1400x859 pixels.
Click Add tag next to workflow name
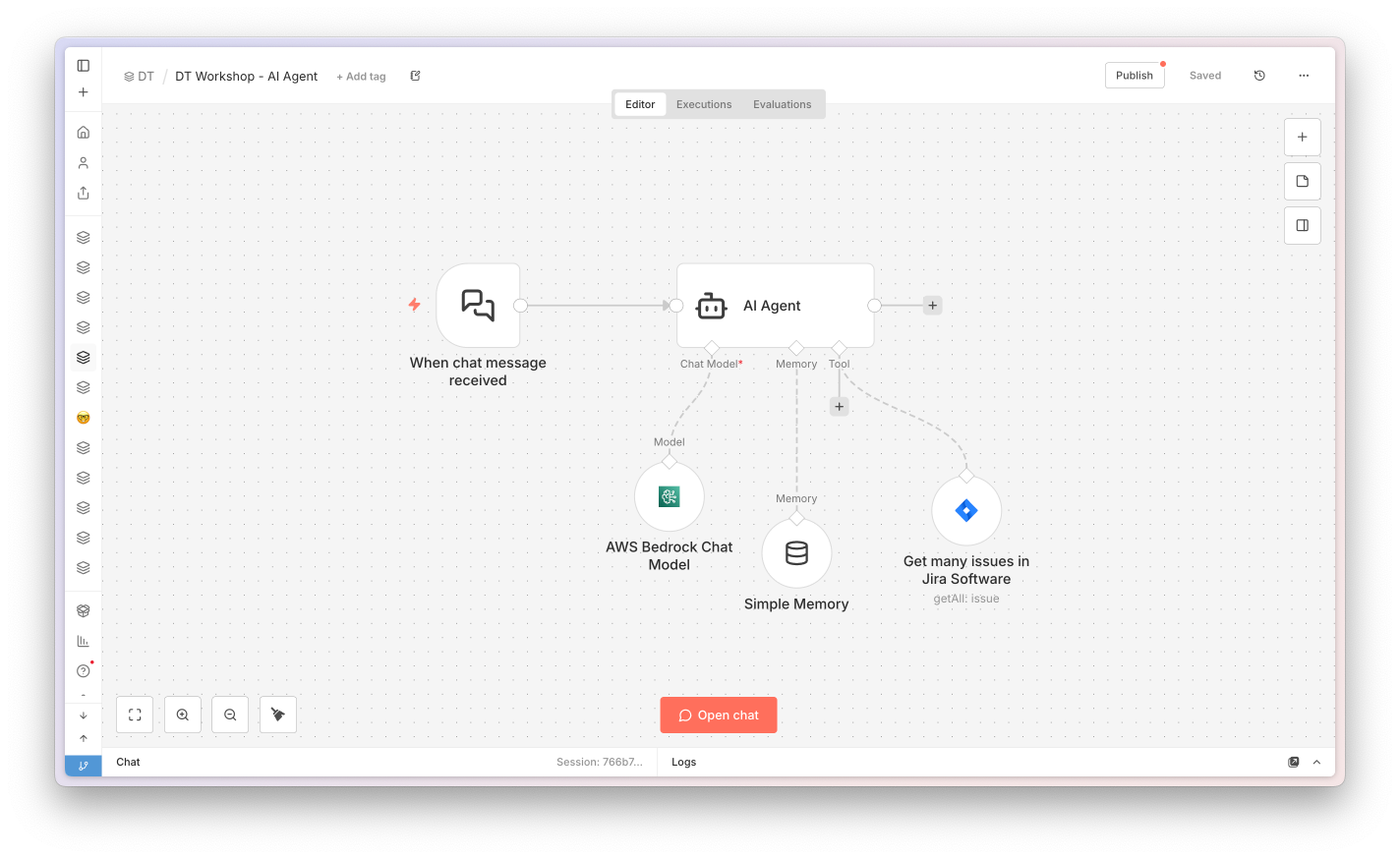point(361,77)
